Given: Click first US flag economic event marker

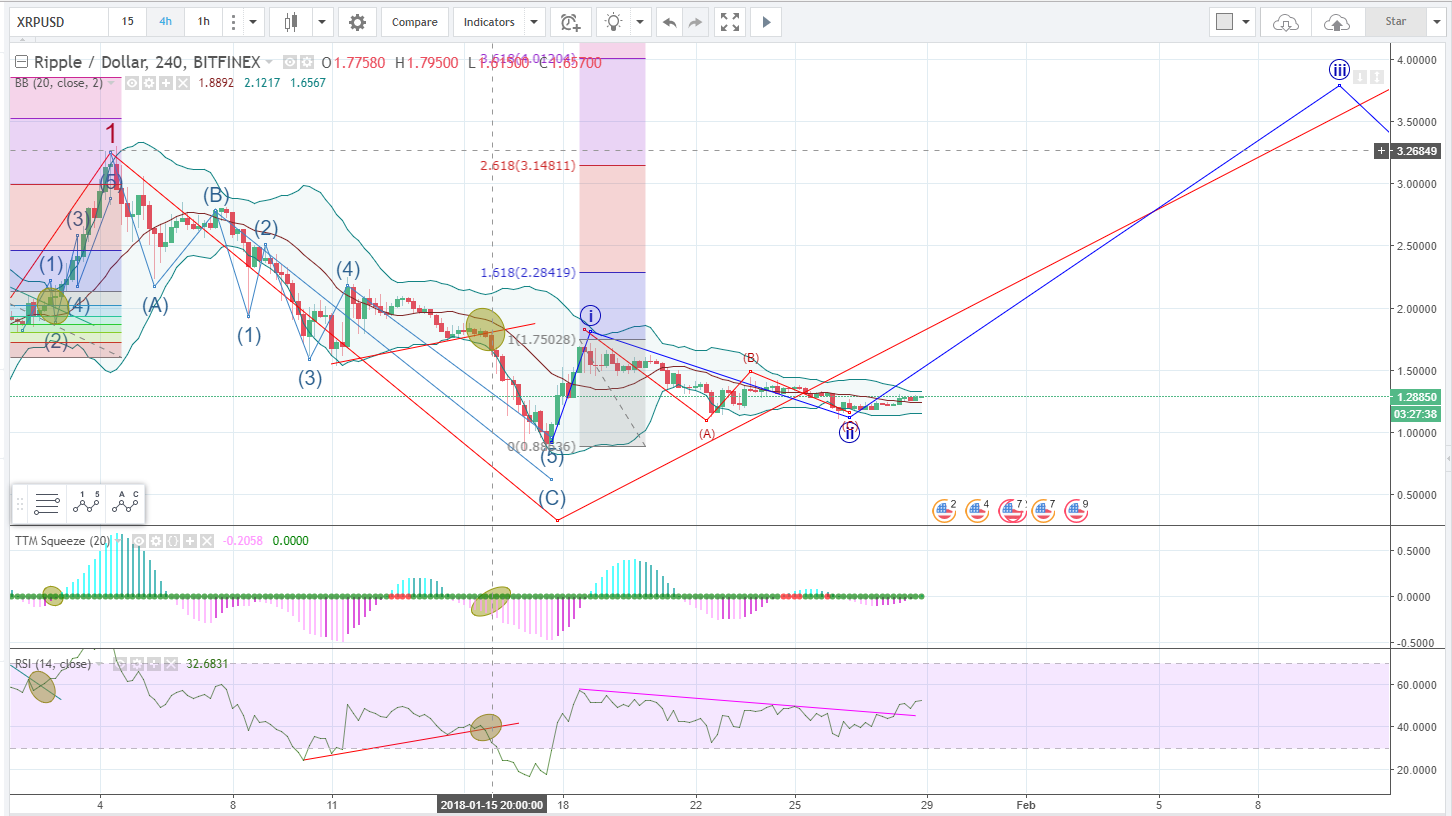Looking at the screenshot, I should [944, 511].
